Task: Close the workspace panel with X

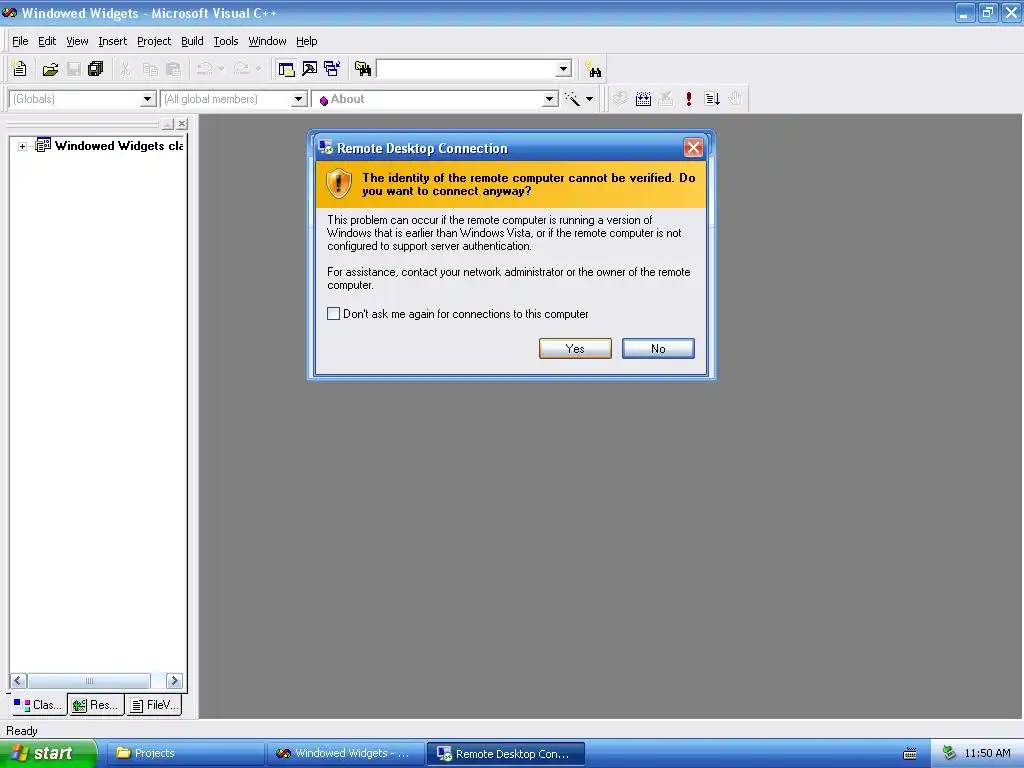Action: pyautogui.click(x=182, y=123)
